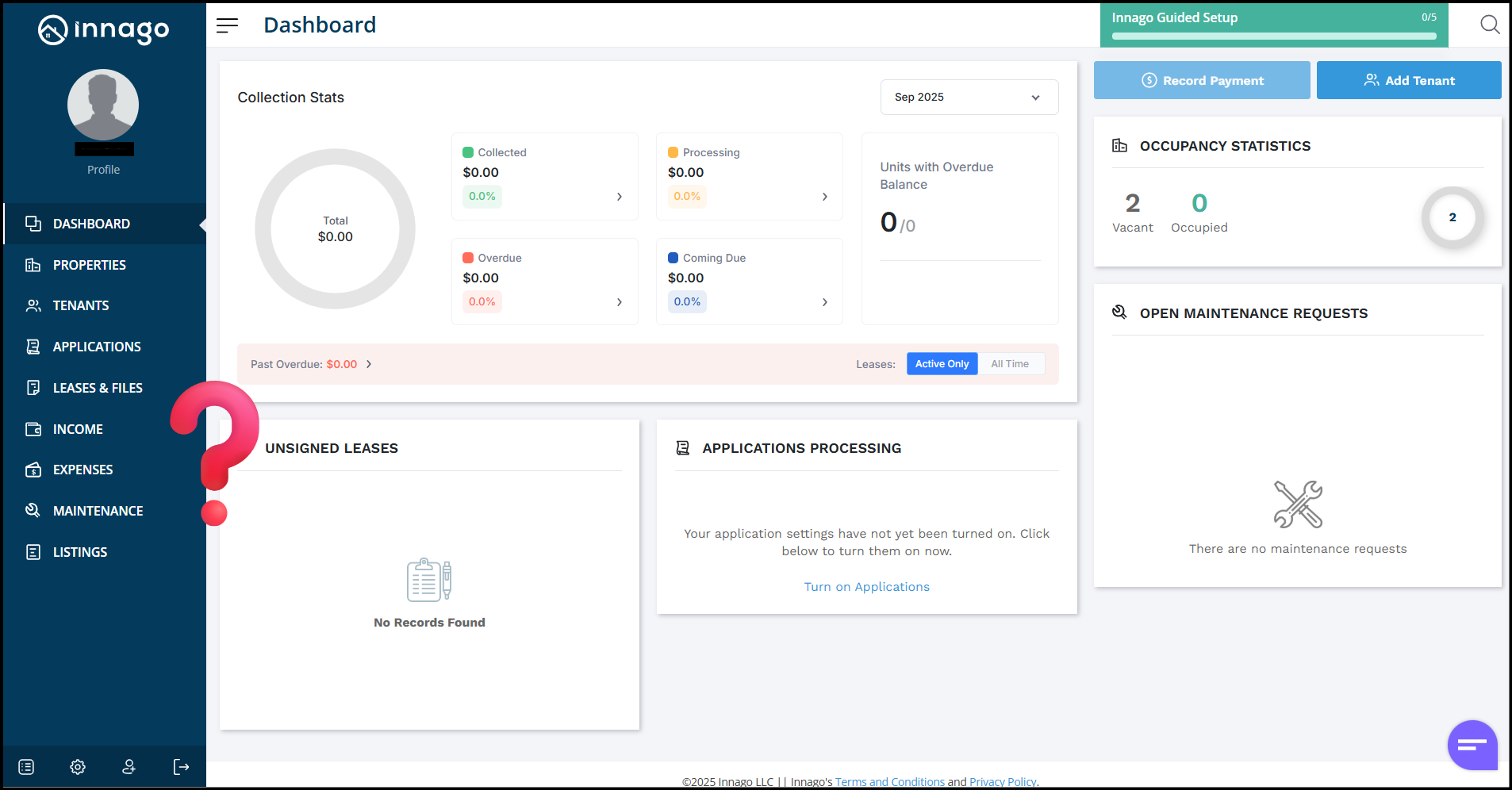Click the Record Payment button
The width and height of the screenshot is (1512, 790).
click(1201, 80)
